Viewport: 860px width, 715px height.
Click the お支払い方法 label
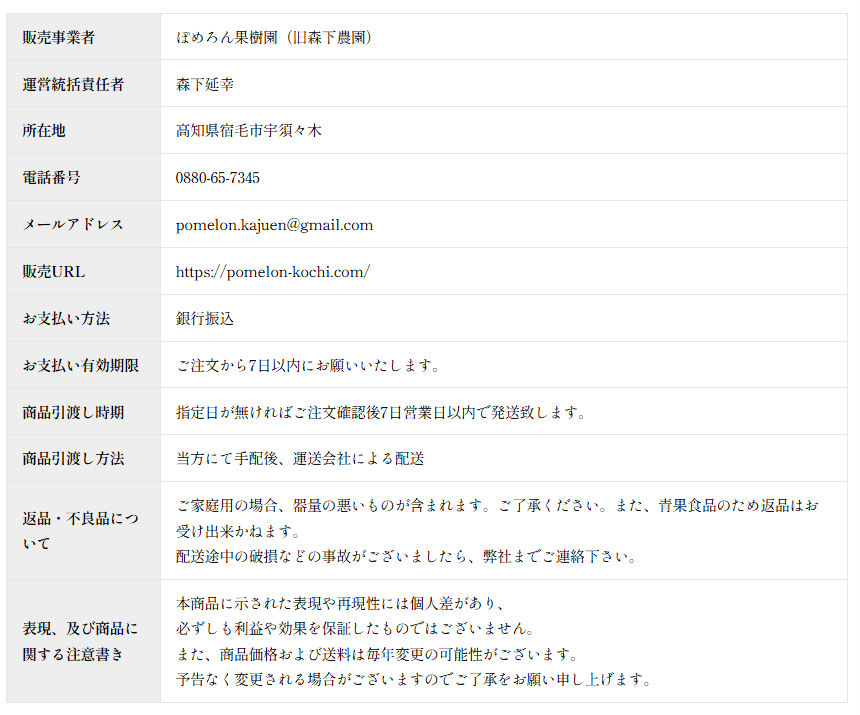click(66, 319)
